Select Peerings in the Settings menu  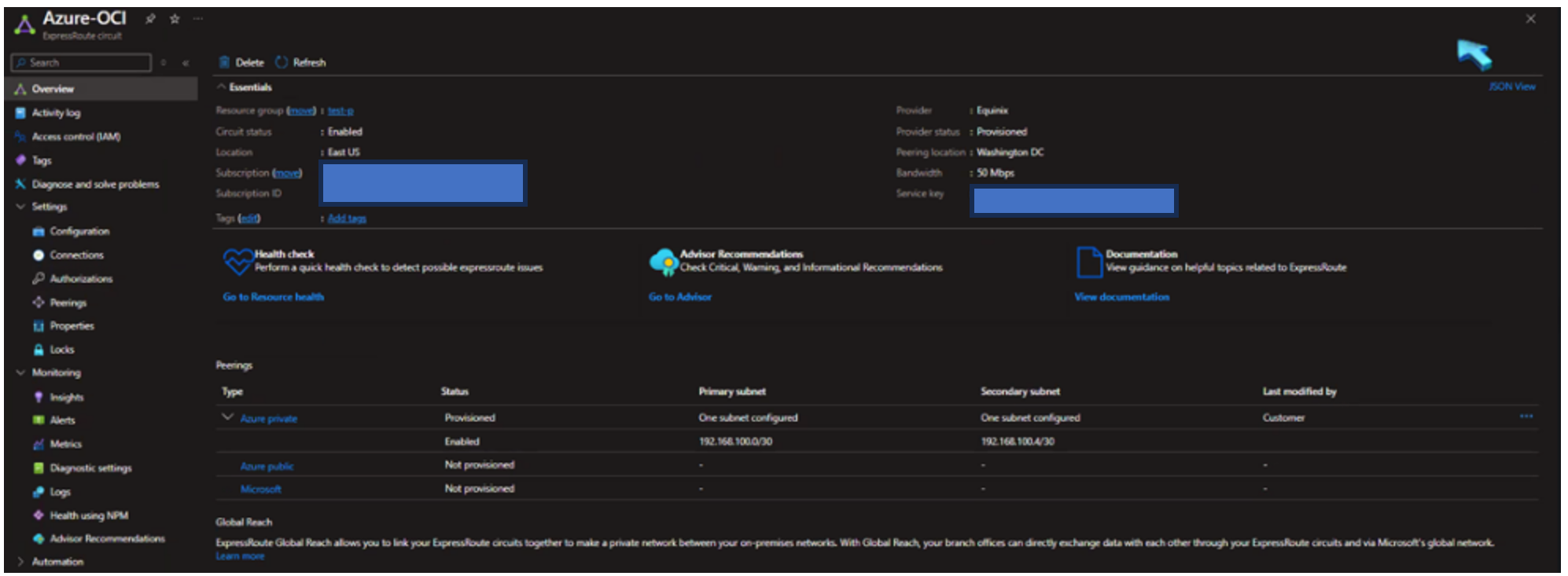point(68,303)
